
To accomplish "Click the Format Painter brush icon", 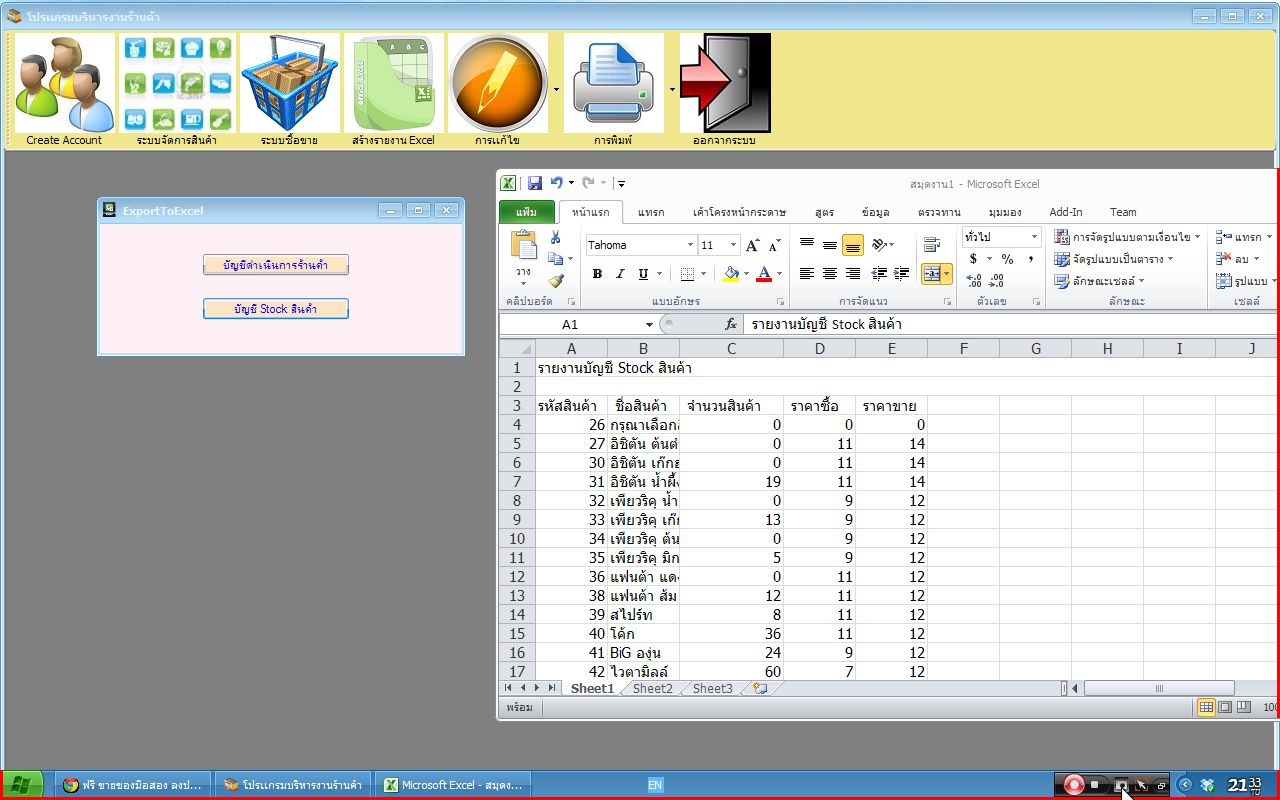I will (555, 281).
